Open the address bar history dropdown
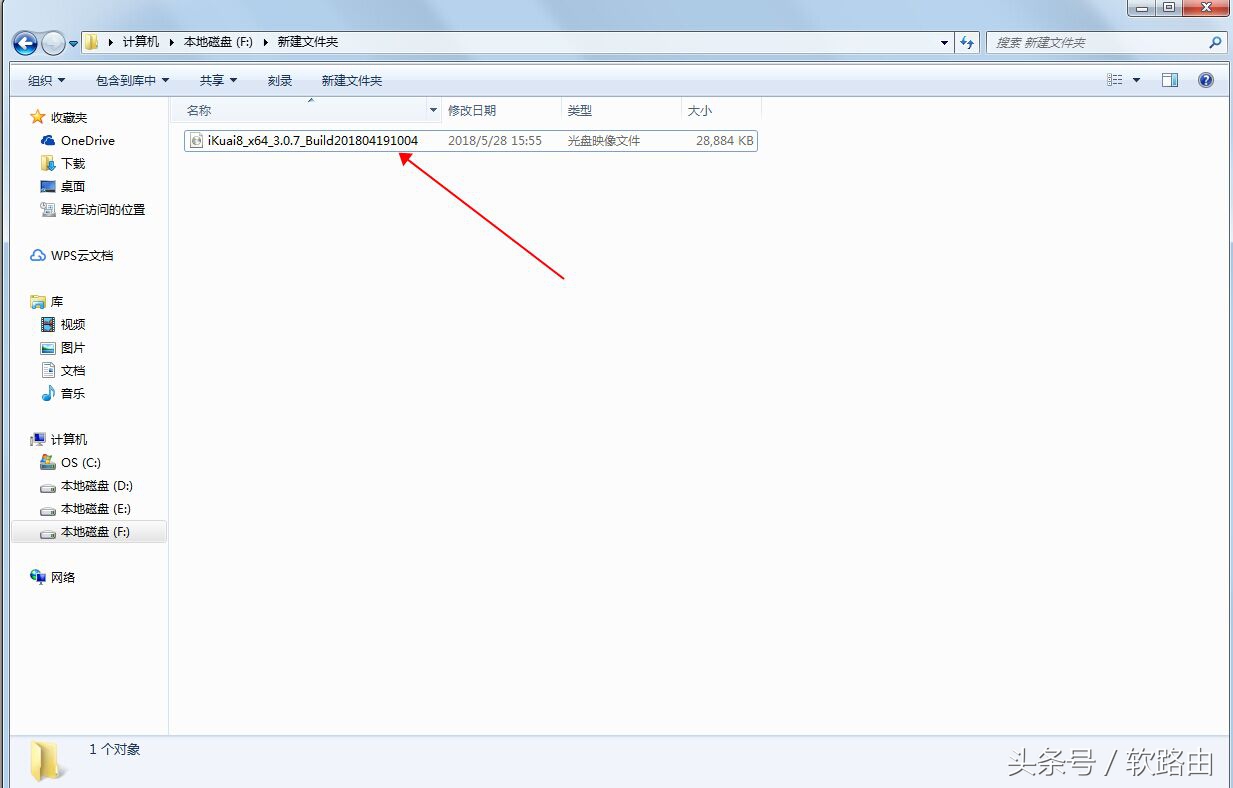This screenshot has height=788, width=1233. pos(944,42)
